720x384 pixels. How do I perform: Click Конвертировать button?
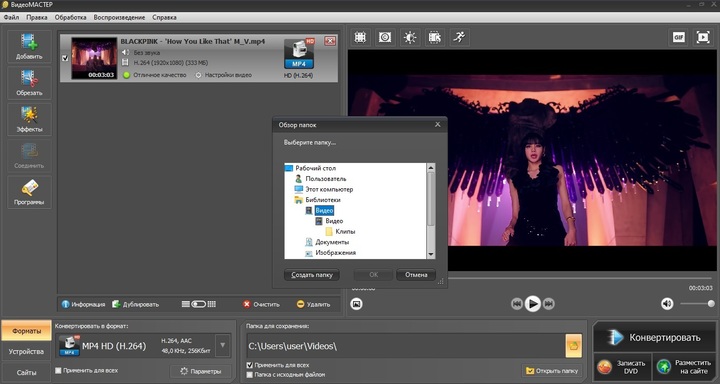click(x=655, y=338)
